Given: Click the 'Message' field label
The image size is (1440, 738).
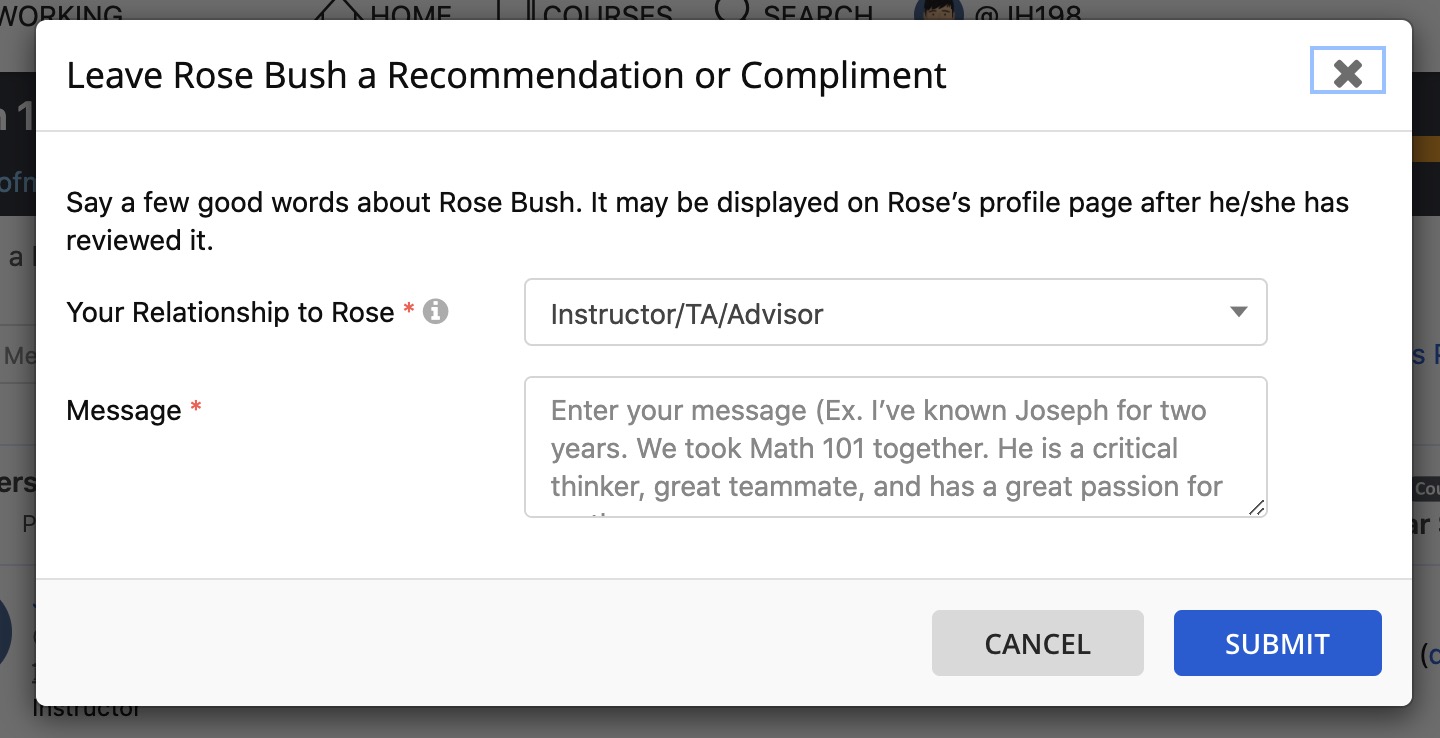Looking at the screenshot, I should point(124,411).
